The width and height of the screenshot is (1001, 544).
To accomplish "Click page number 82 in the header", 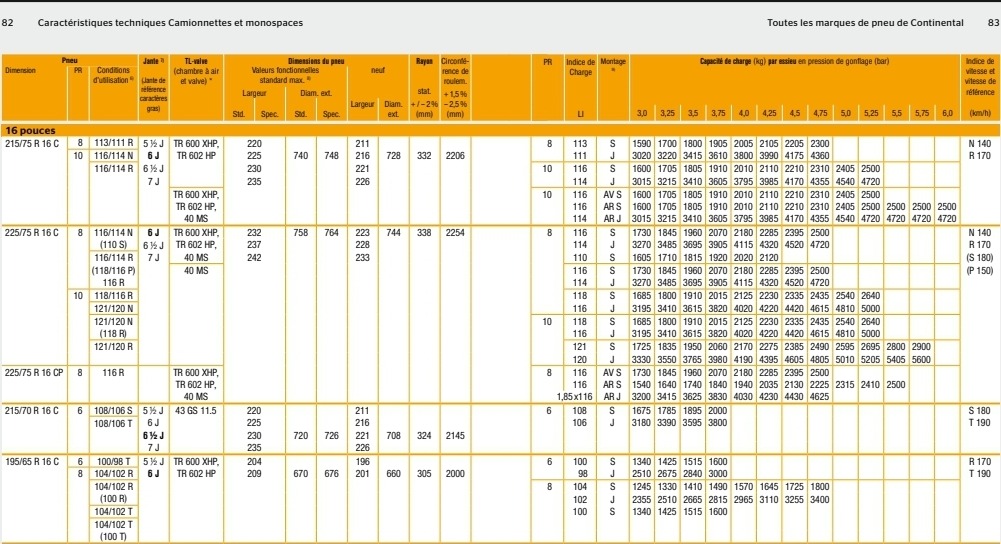I will [x=8, y=23].
